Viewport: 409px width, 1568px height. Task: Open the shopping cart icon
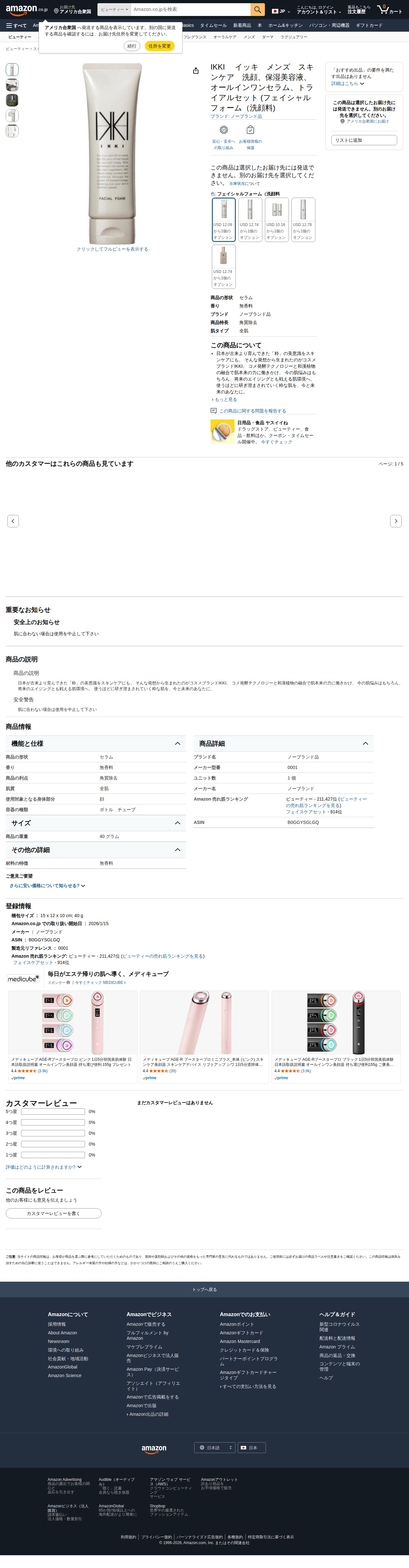(390, 10)
